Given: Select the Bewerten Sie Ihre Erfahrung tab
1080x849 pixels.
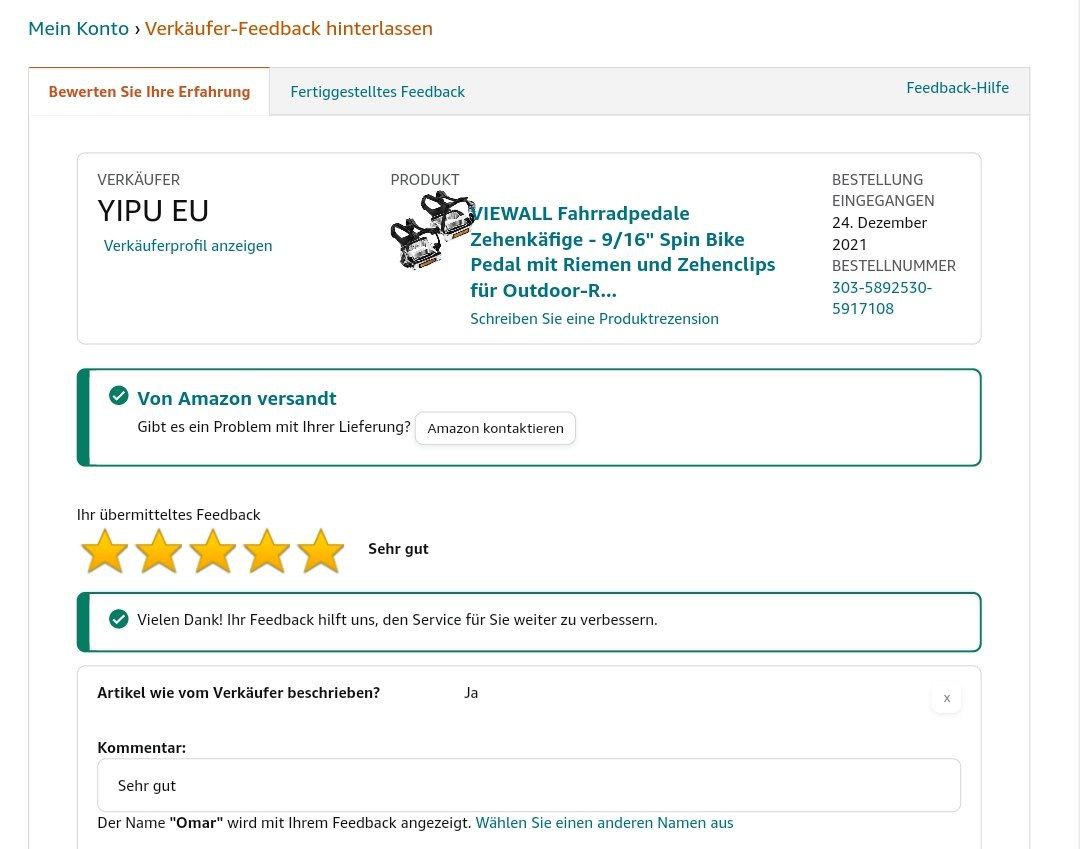Looking at the screenshot, I should pyautogui.click(x=149, y=92).
